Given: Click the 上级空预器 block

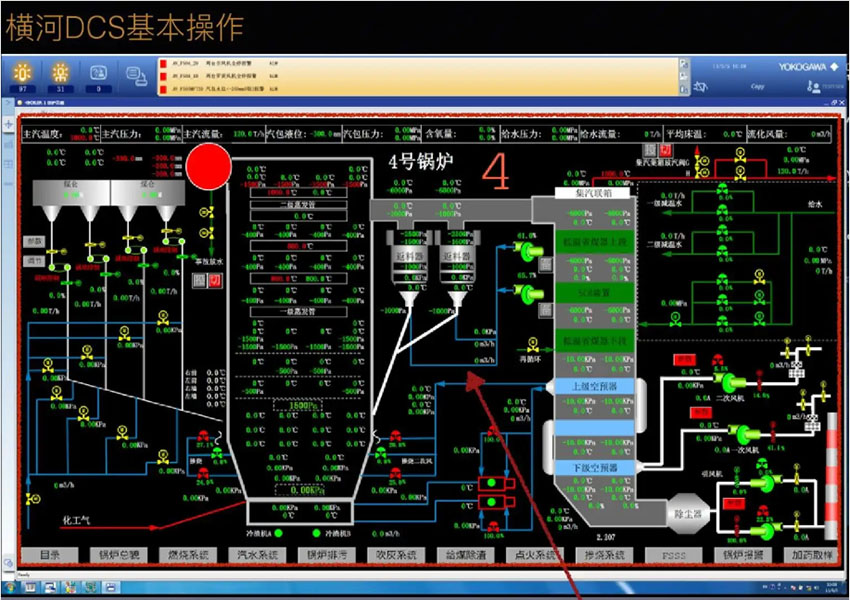Looking at the screenshot, I should click(x=595, y=386).
